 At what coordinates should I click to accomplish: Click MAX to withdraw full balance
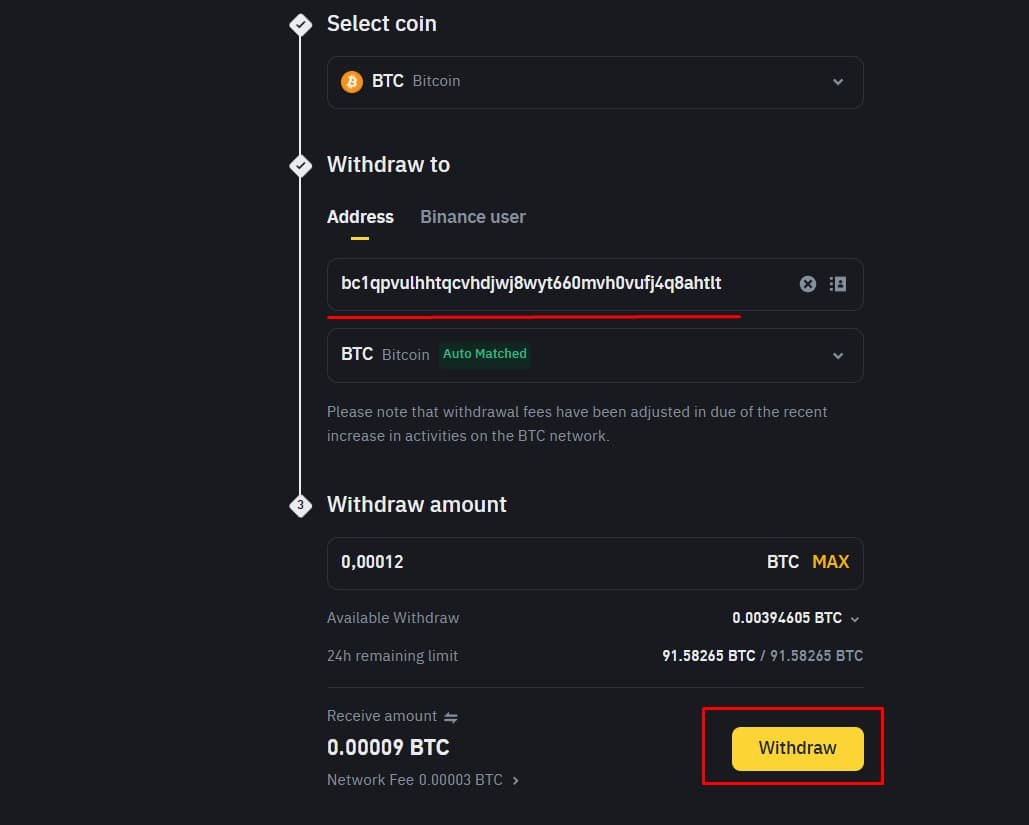830,562
